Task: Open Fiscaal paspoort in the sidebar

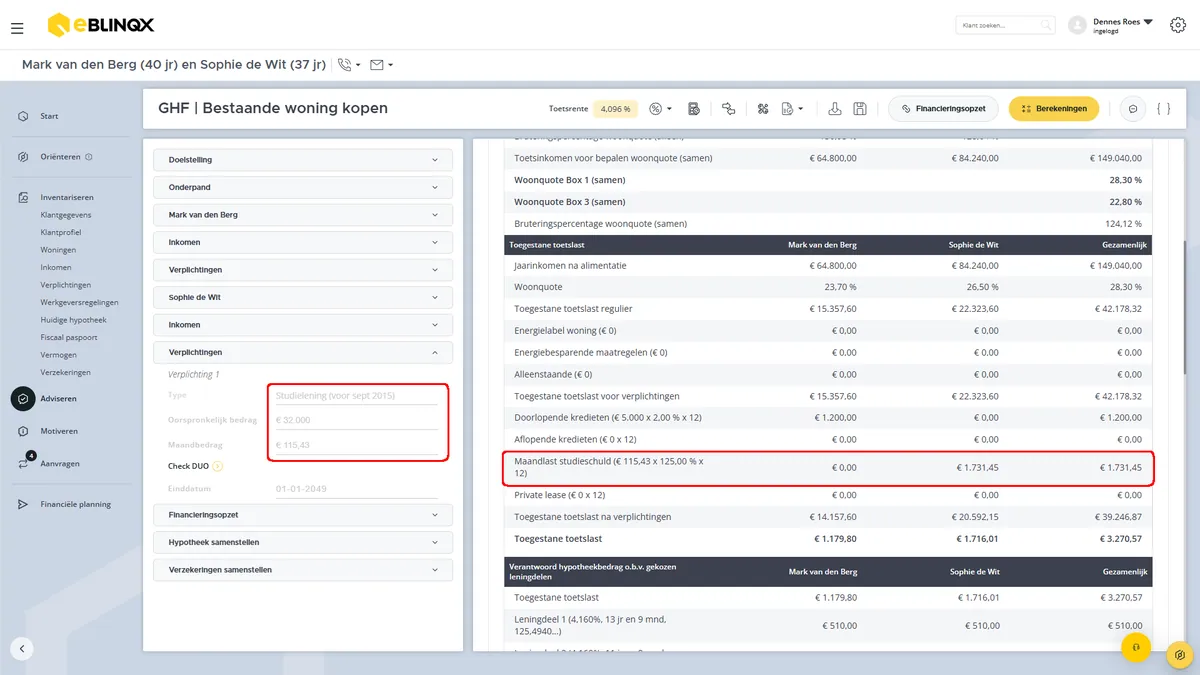Action: (x=68, y=337)
